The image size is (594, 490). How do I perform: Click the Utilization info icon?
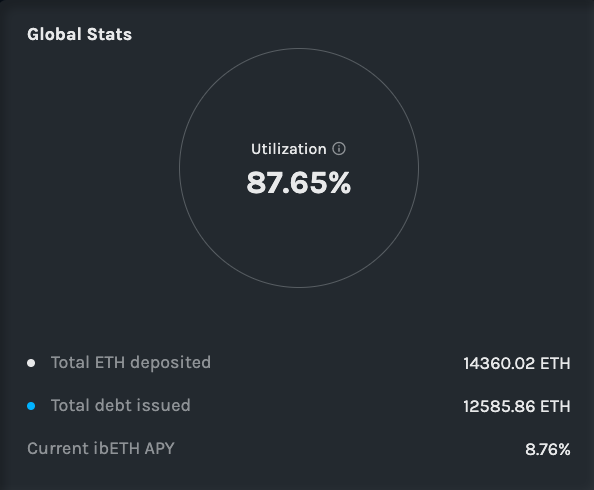(339, 149)
